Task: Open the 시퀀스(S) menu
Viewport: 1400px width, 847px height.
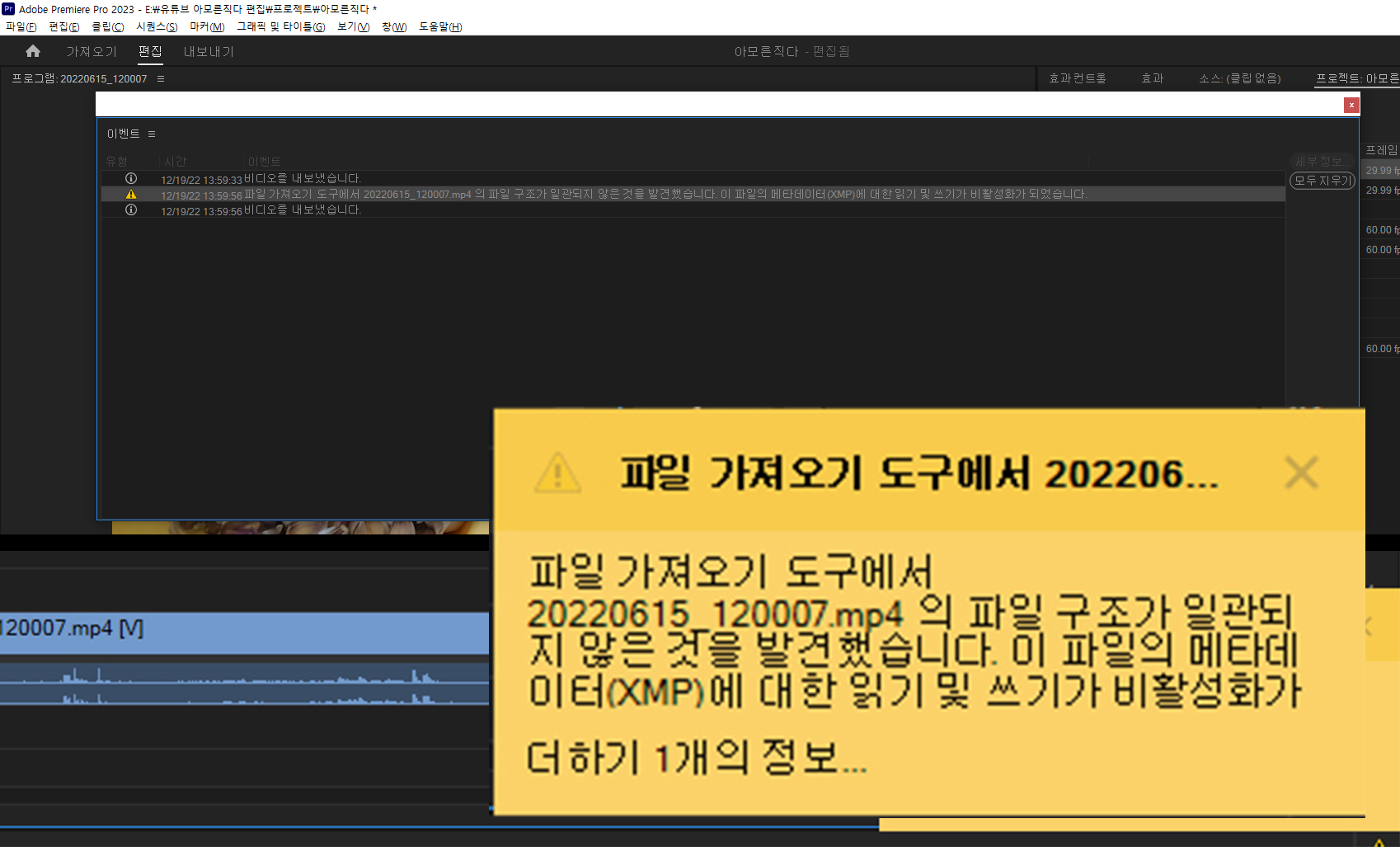Action: point(157,27)
